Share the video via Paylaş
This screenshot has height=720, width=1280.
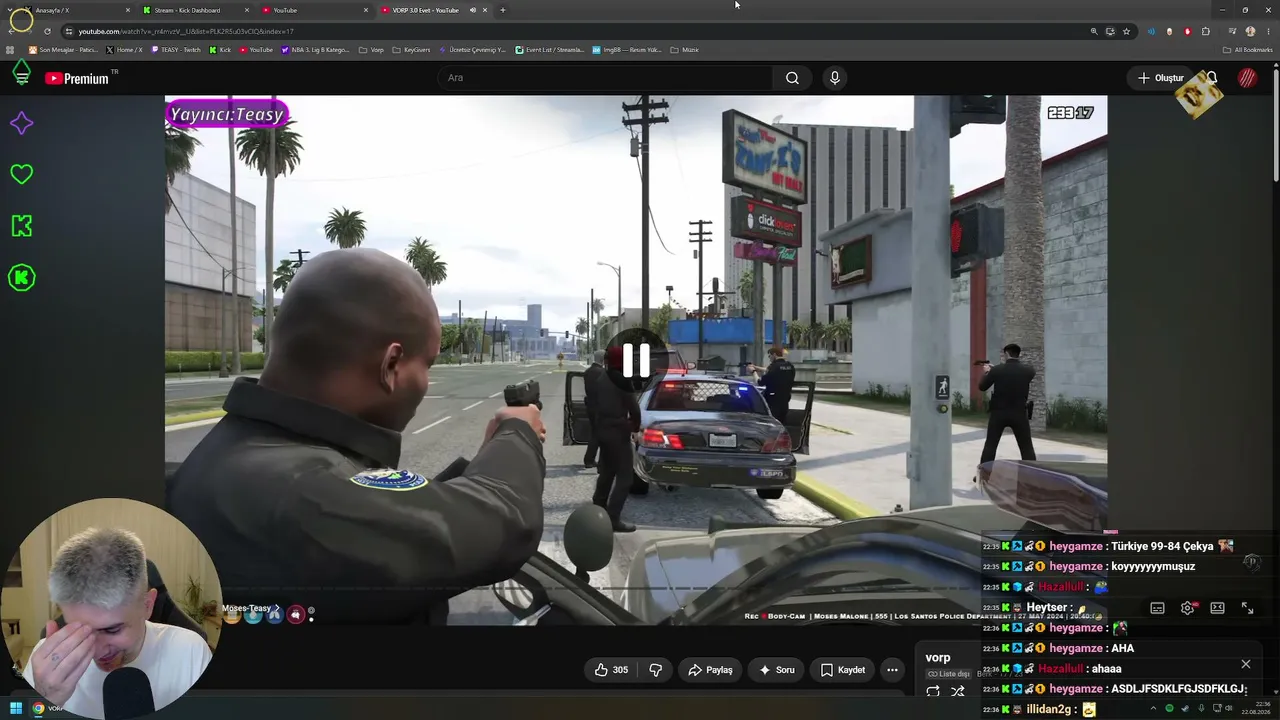point(710,670)
